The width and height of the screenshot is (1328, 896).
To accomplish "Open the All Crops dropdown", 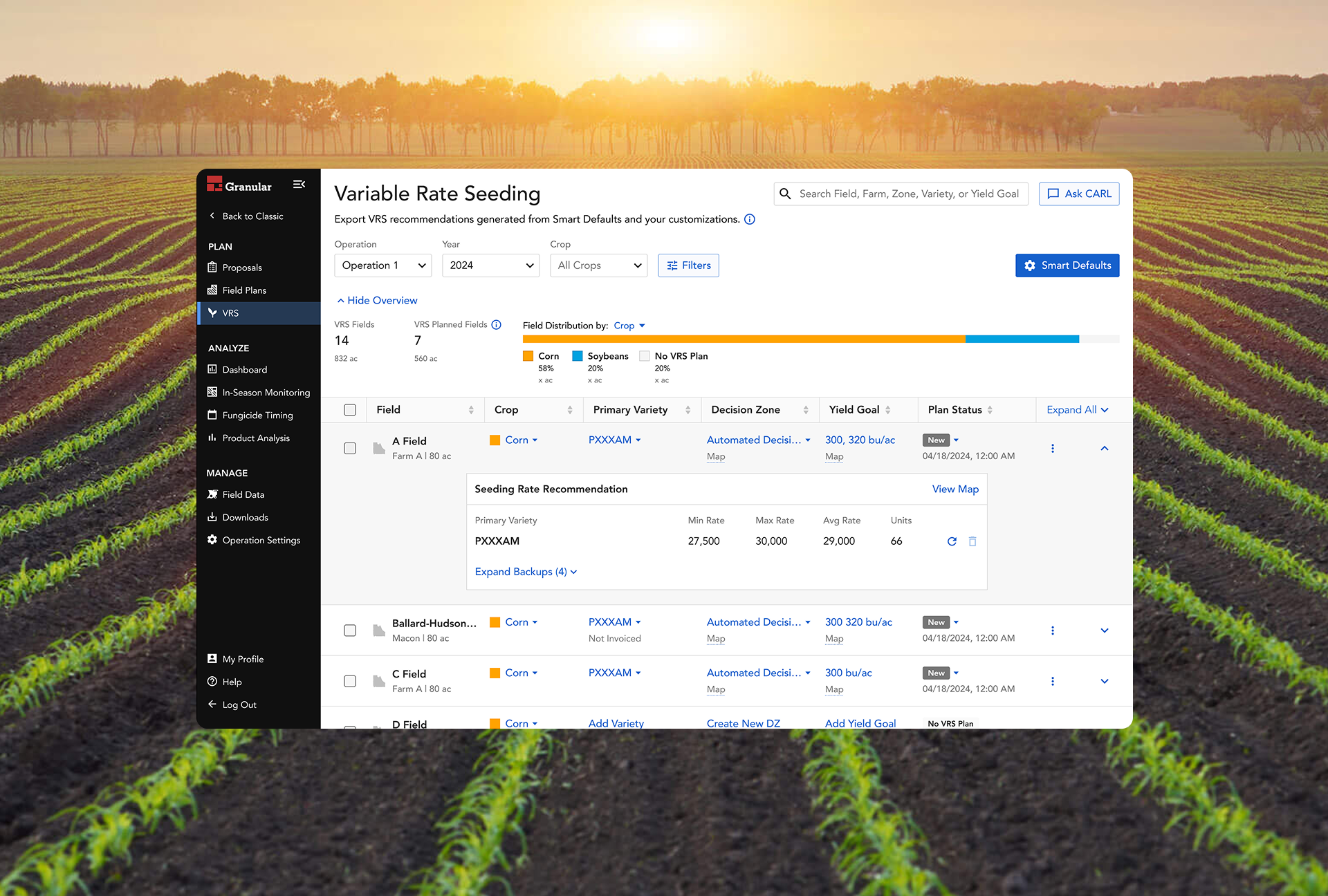I will coord(599,265).
